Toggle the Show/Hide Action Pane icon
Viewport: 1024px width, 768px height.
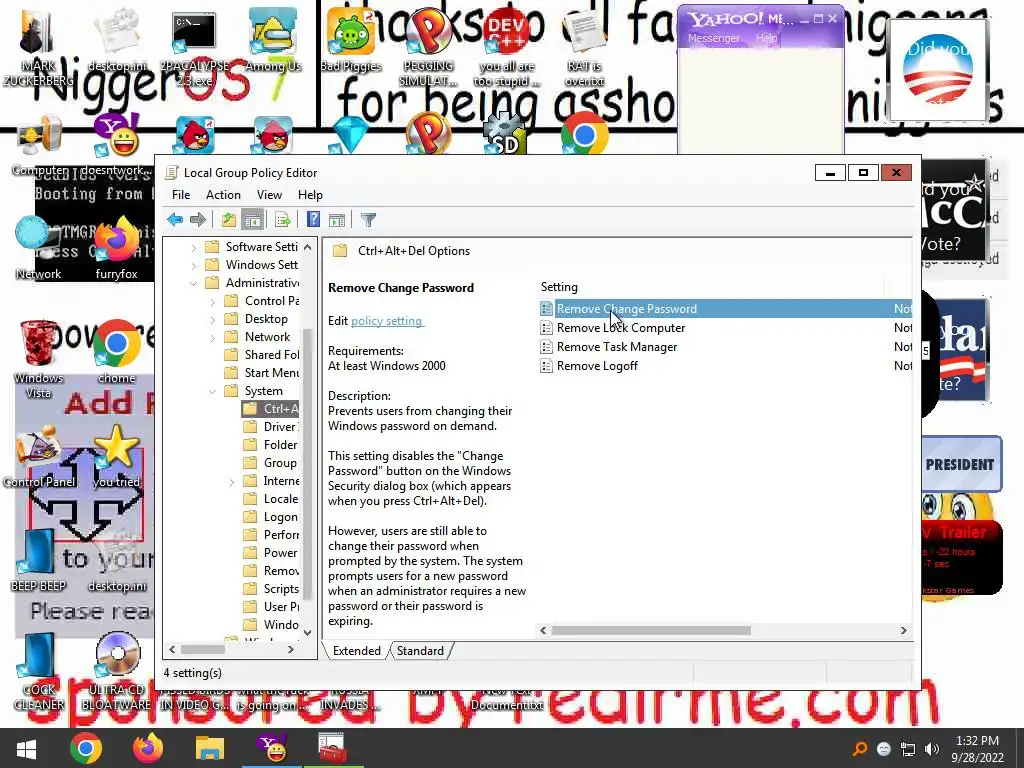point(337,219)
